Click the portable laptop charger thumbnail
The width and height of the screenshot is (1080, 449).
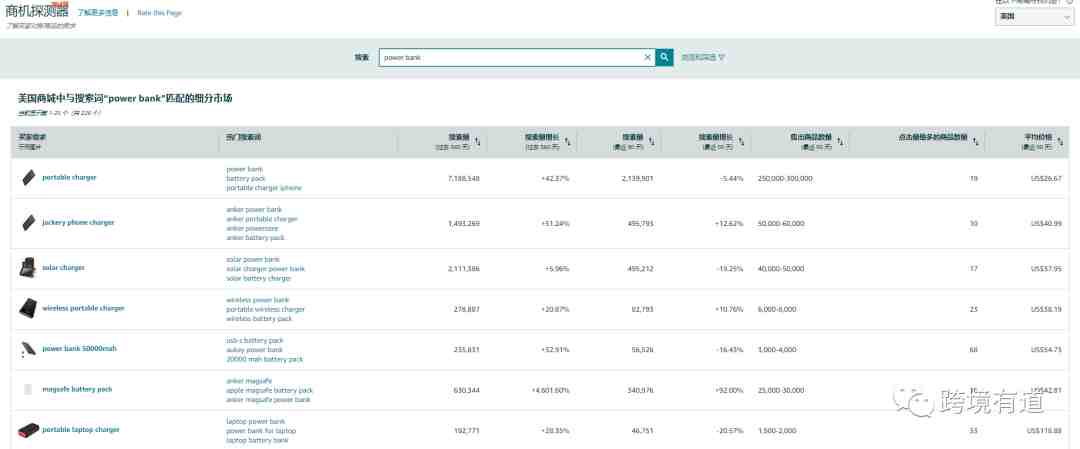click(x=28, y=430)
